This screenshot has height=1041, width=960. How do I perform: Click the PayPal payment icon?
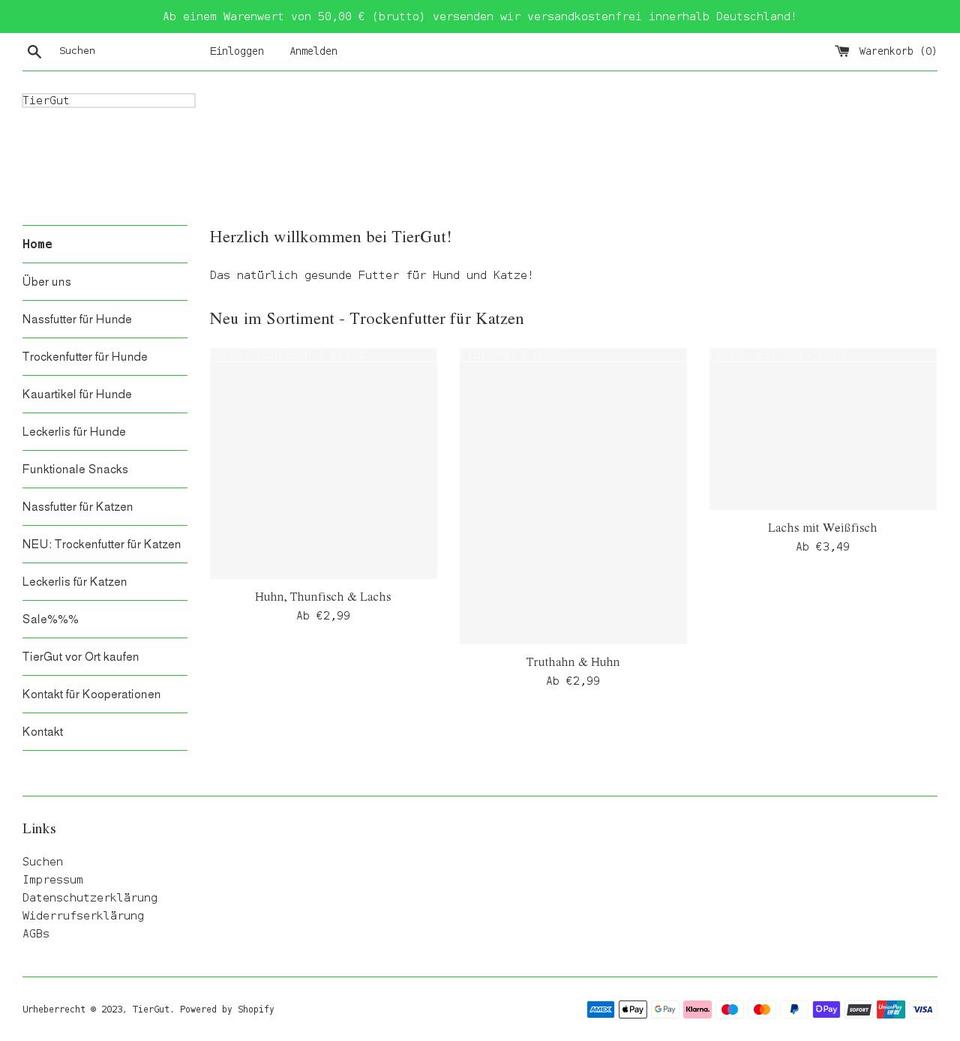[794, 1009]
